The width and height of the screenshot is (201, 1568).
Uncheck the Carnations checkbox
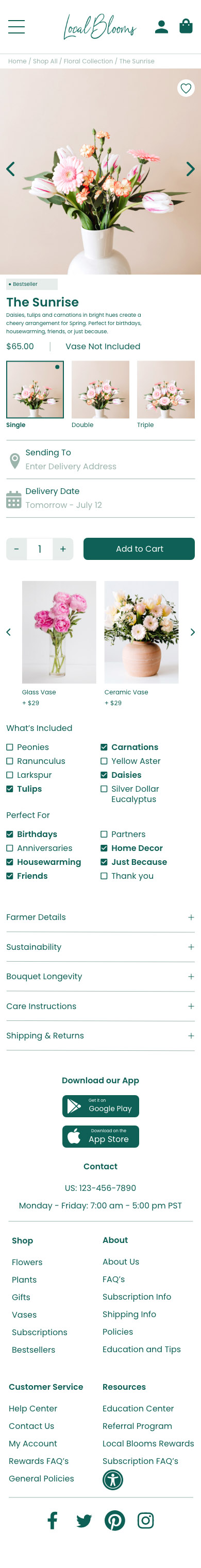(x=104, y=747)
